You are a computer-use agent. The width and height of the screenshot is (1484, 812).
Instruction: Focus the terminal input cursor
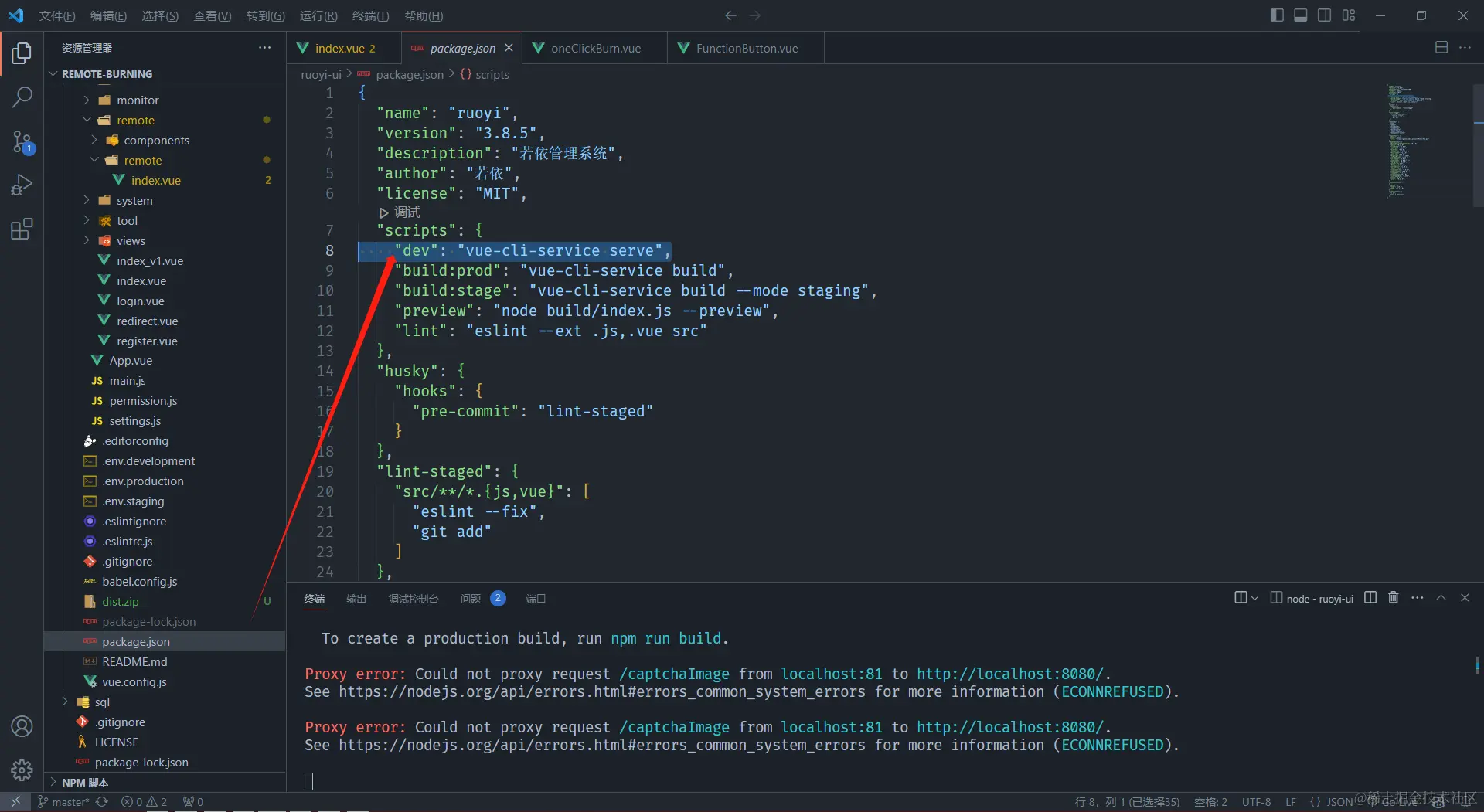click(x=309, y=781)
